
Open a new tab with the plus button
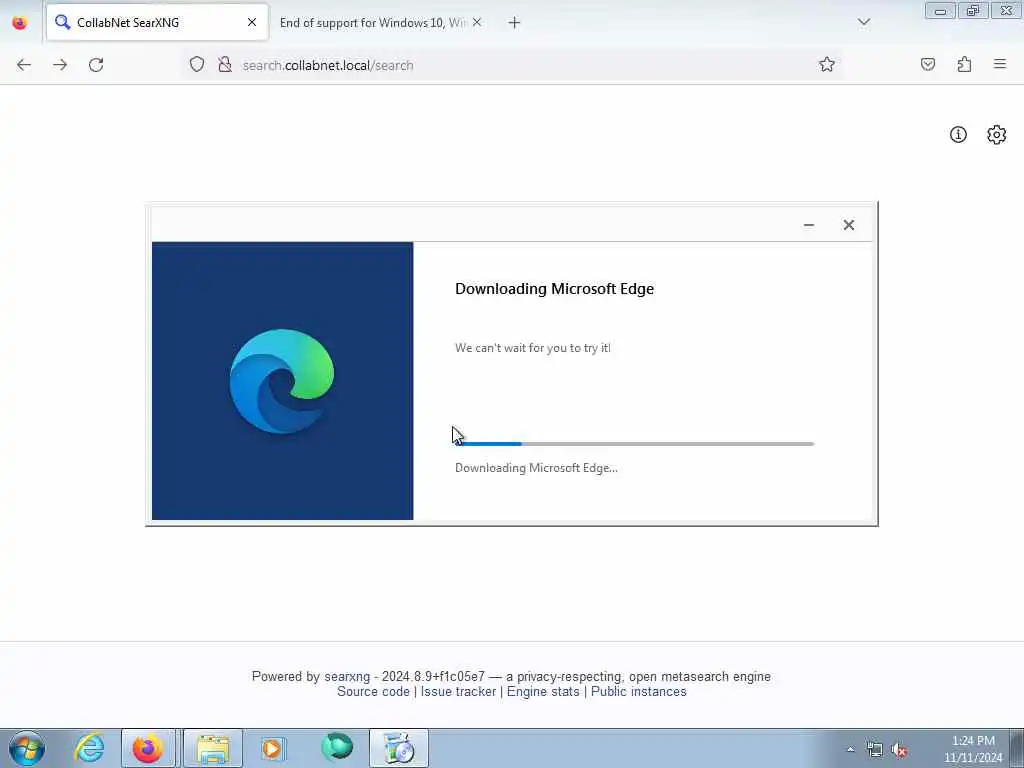514,23
